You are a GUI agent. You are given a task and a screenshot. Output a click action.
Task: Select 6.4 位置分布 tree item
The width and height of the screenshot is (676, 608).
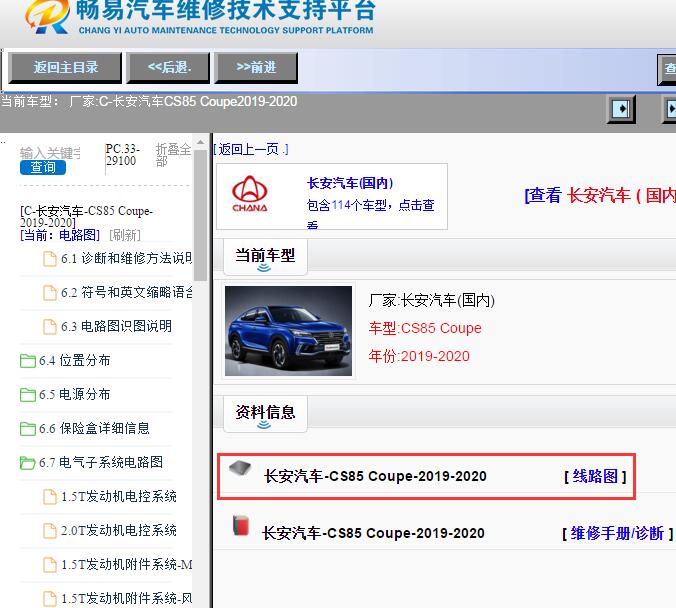click(75, 360)
